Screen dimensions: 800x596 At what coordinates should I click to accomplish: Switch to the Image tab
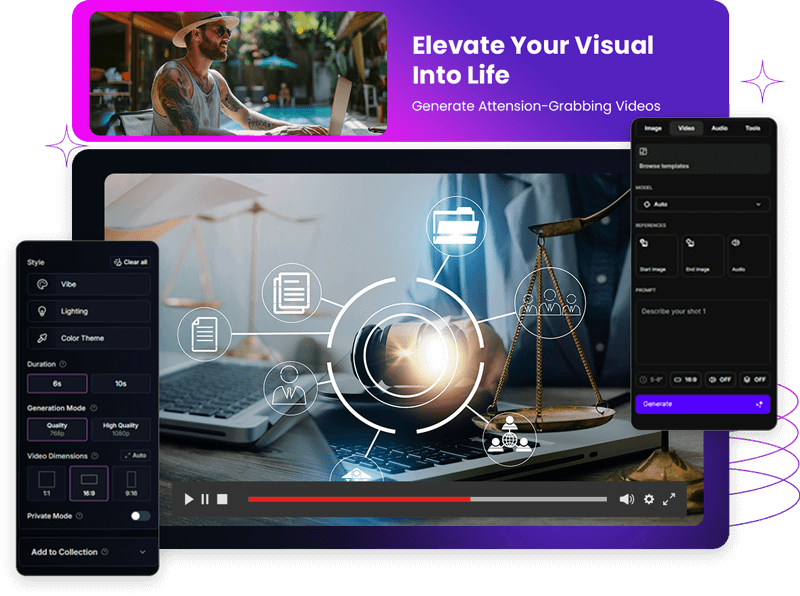click(x=653, y=128)
